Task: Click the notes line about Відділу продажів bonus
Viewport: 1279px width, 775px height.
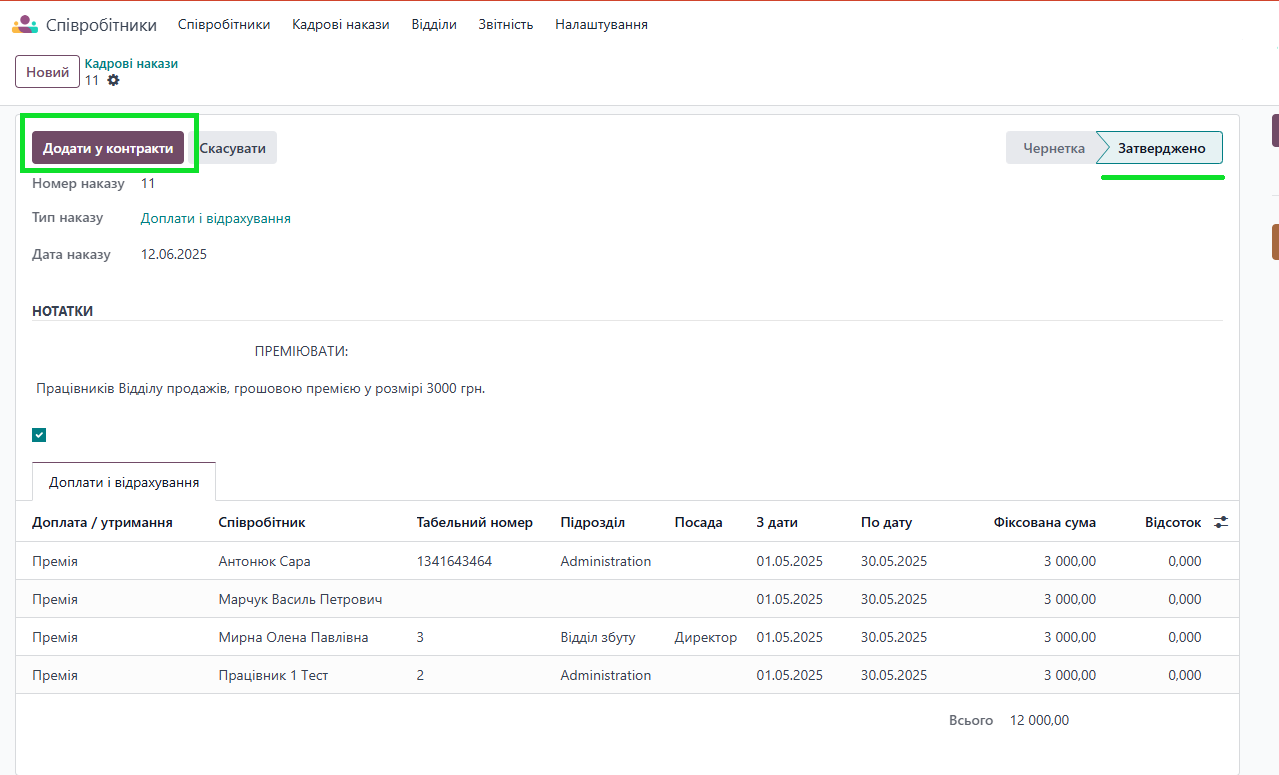Action: tap(260, 388)
